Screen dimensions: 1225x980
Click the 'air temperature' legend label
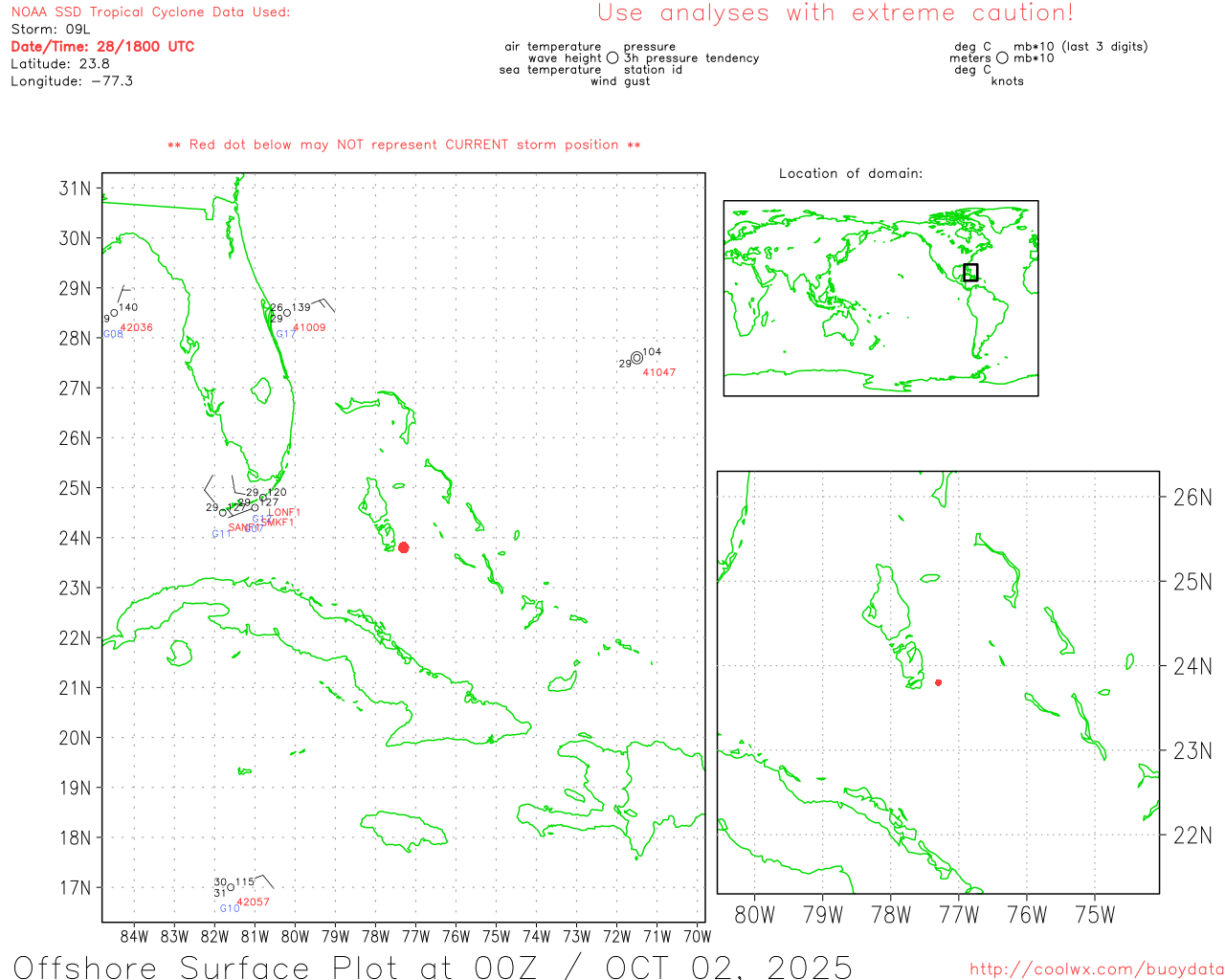553,47
